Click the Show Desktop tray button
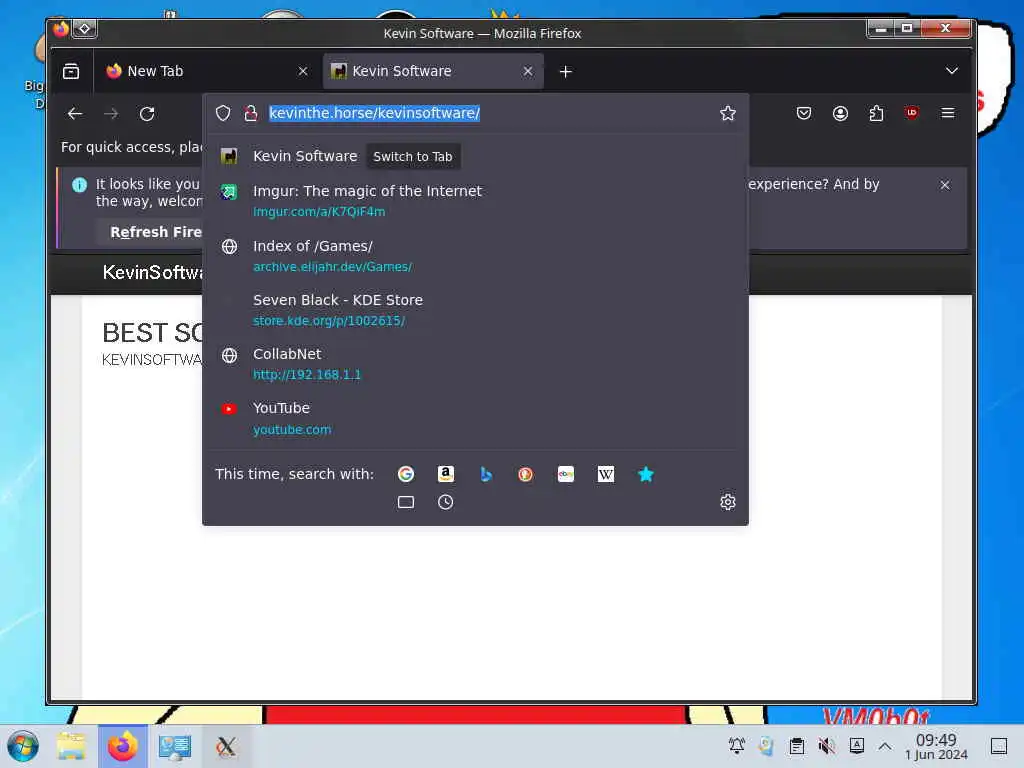The image size is (1024, 768). (999, 746)
